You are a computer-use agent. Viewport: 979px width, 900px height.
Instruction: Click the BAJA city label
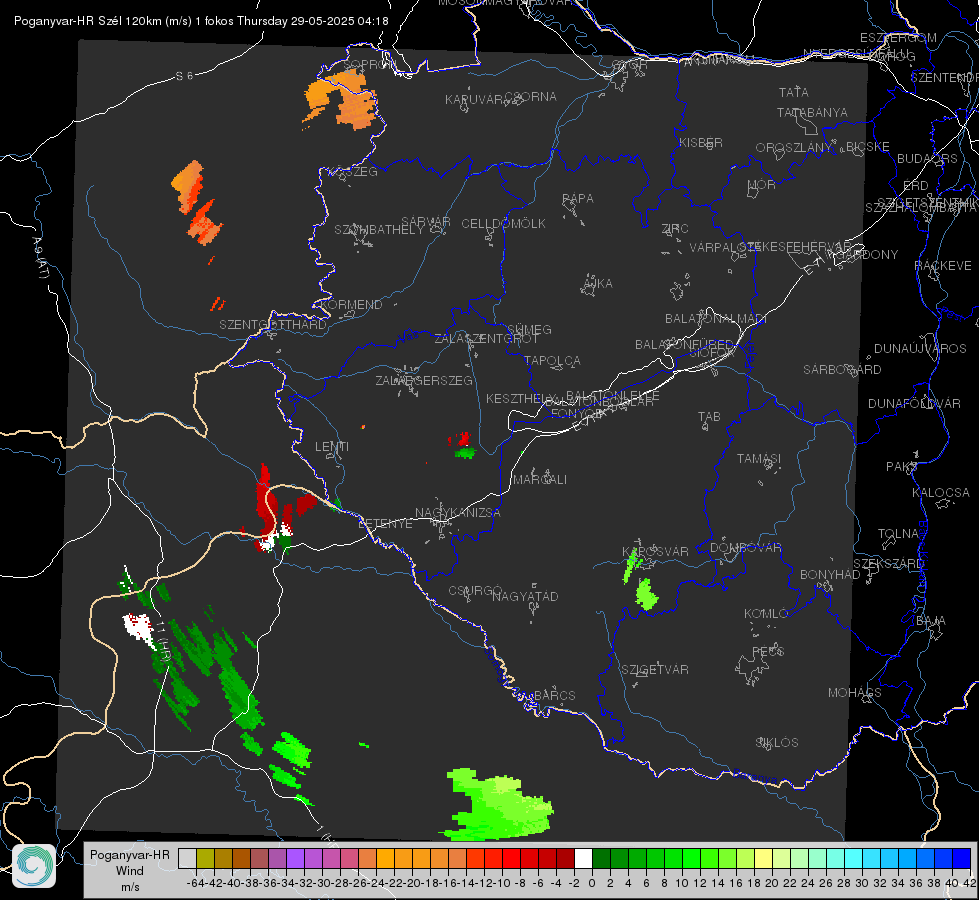(931, 621)
